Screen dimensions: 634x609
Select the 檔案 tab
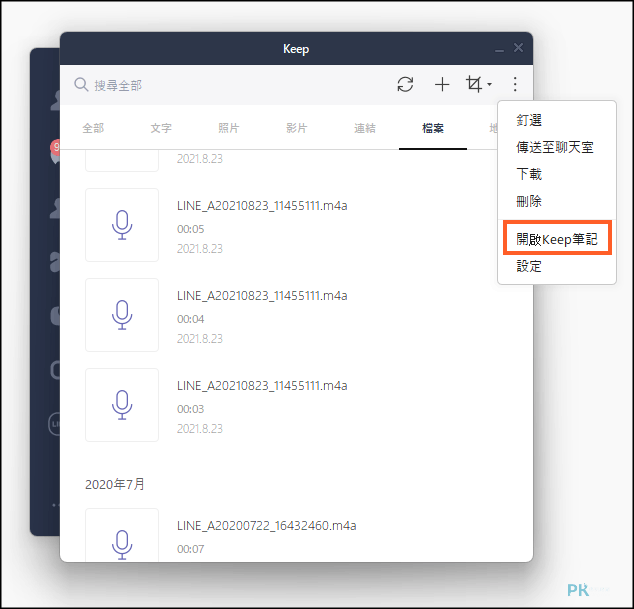coord(433,128)
